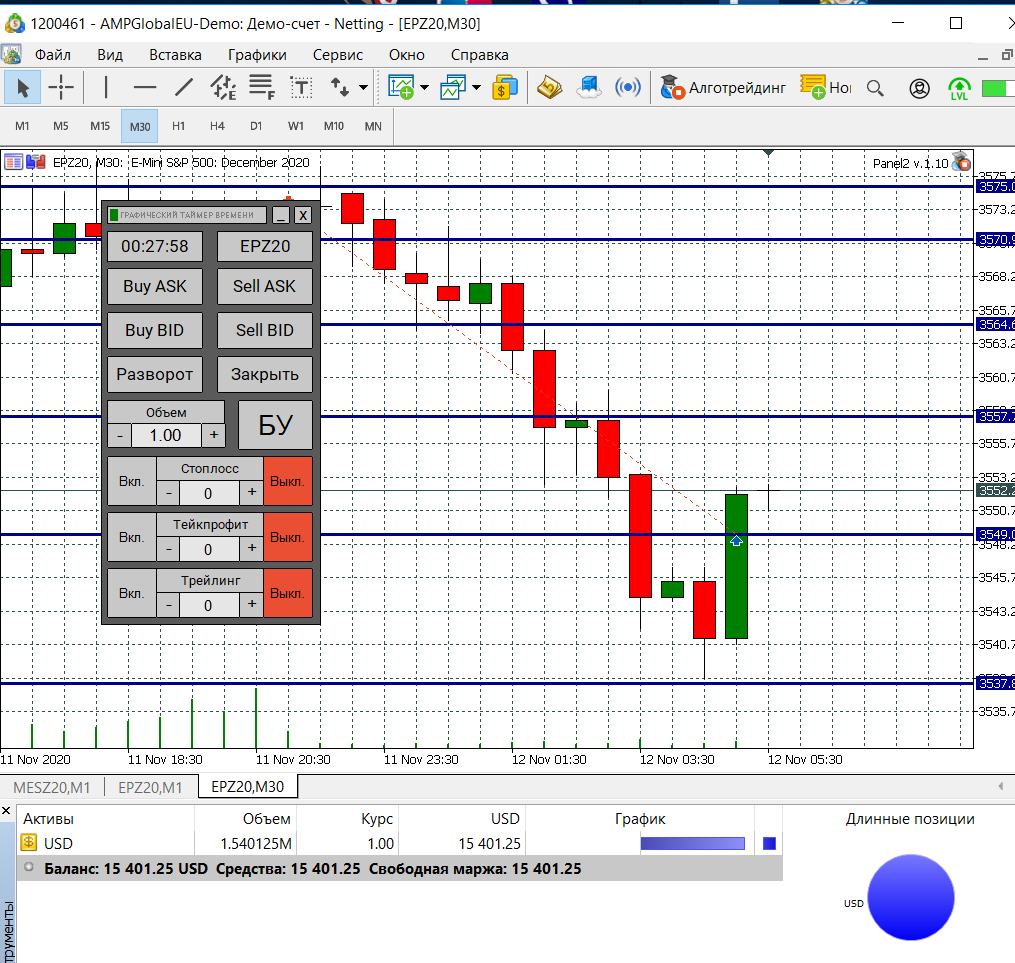The width and height of the screenshot is (1015, 963).
Task: Click the БУ breakeven button
Action: (x=276, y=425)
